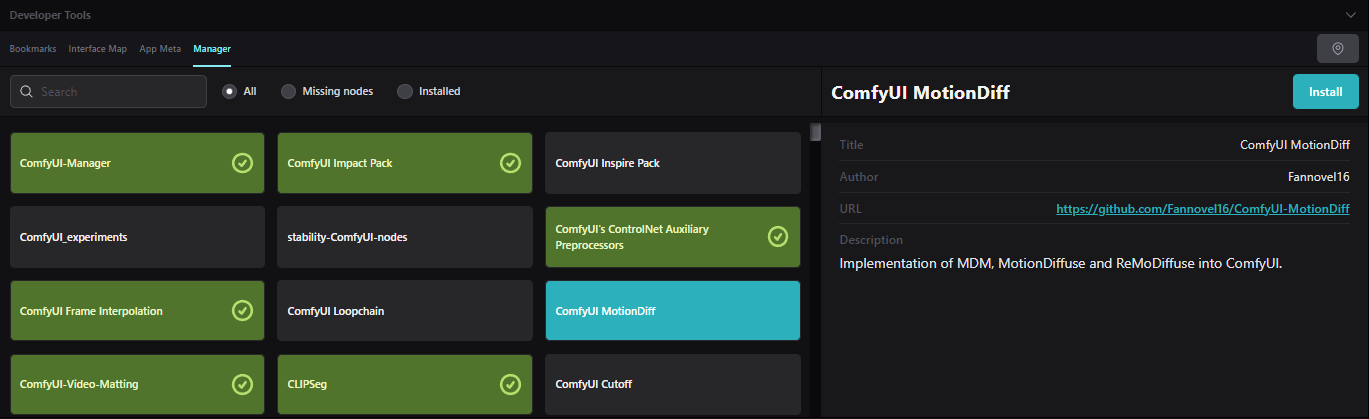Click the checkmark on ComfyUI-Video-Matting

pos(242,384)
